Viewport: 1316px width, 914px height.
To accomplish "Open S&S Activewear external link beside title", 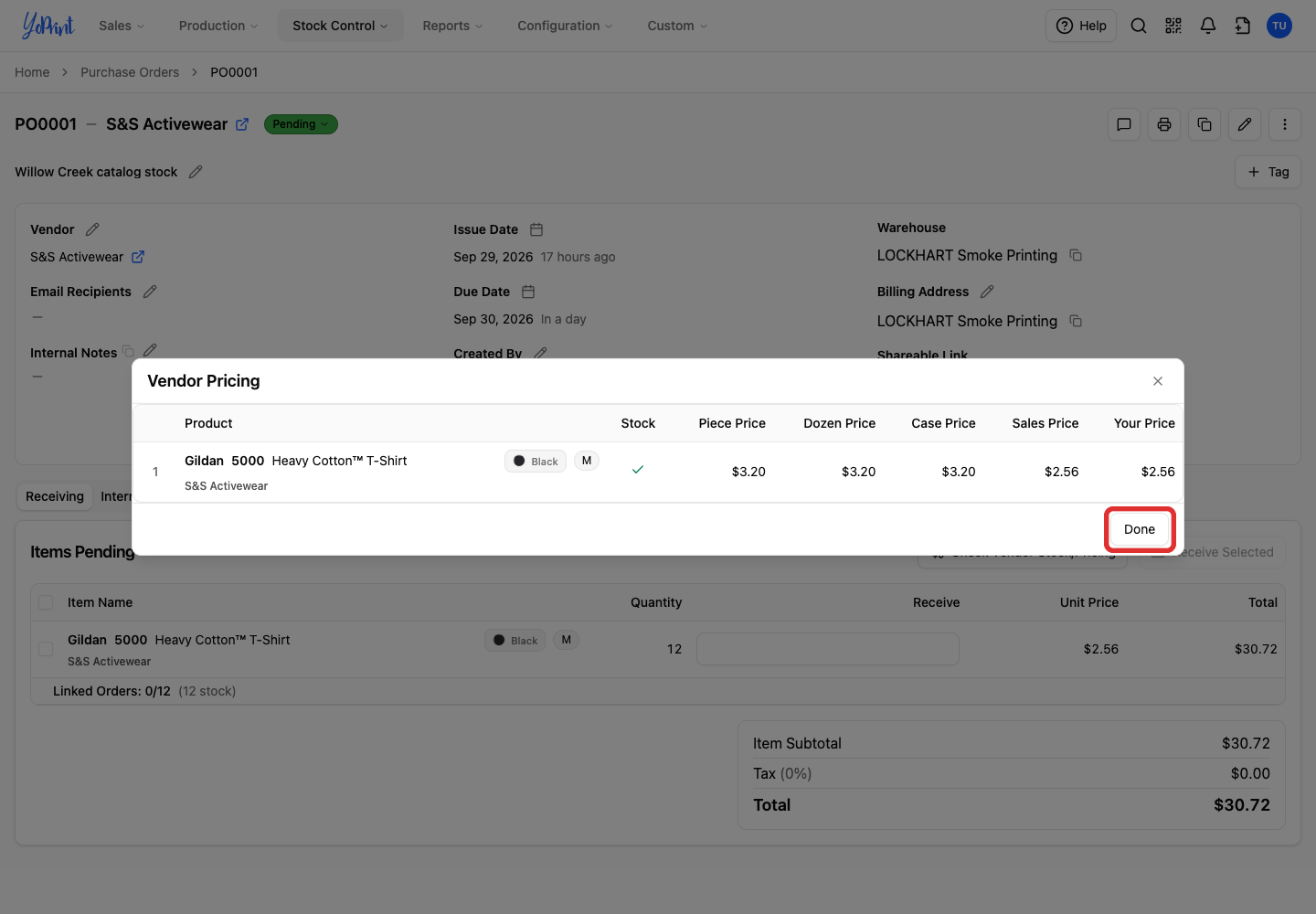I will 242,124.
